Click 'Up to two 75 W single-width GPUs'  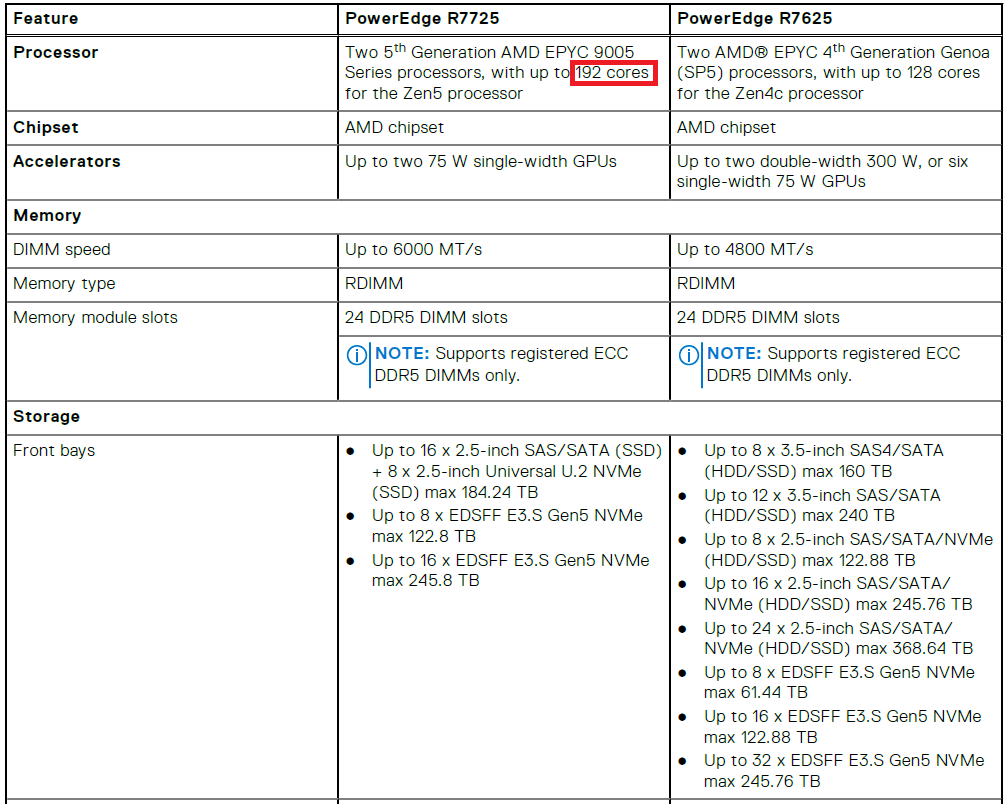[481, 161]
